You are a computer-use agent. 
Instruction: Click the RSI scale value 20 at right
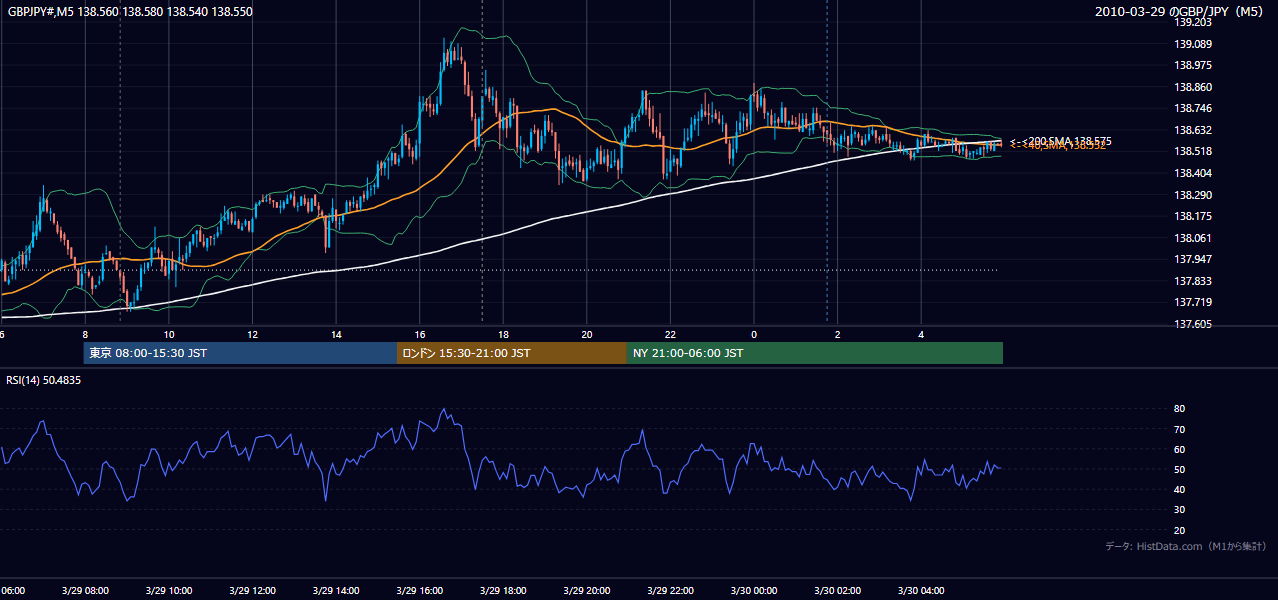point(1179,530)
